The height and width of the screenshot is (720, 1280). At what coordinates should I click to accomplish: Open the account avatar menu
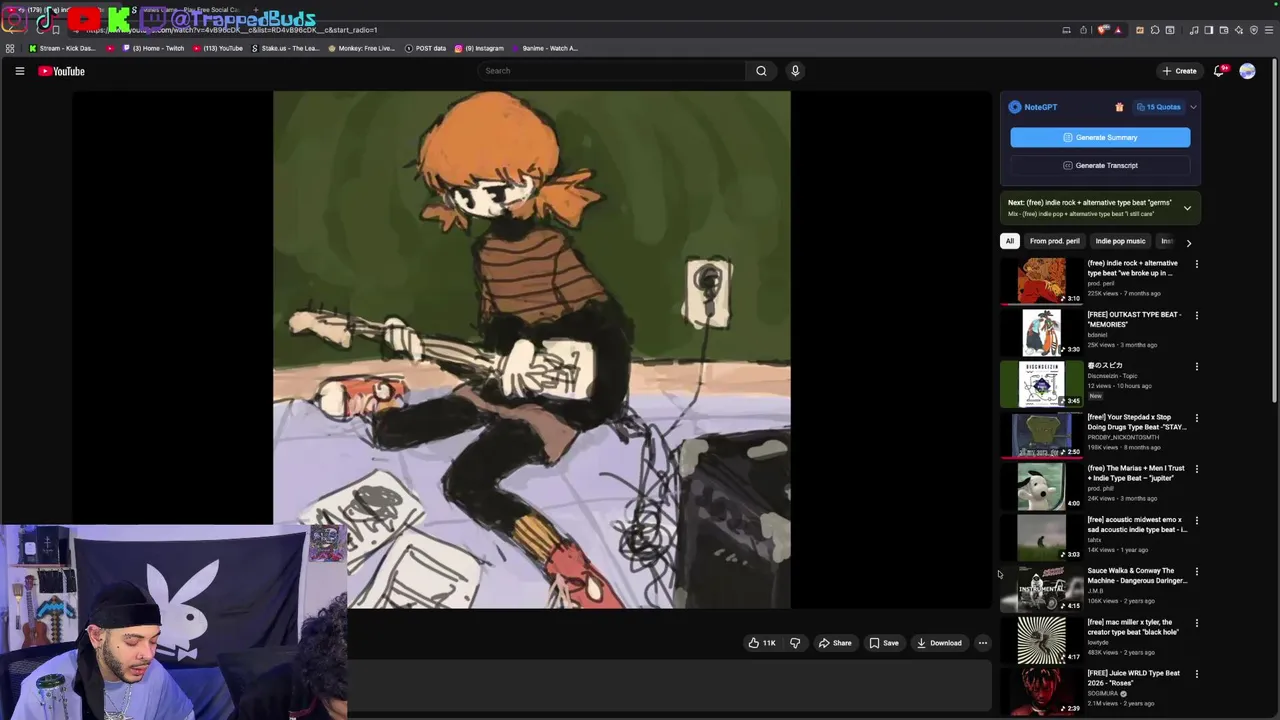[1247, 71]
